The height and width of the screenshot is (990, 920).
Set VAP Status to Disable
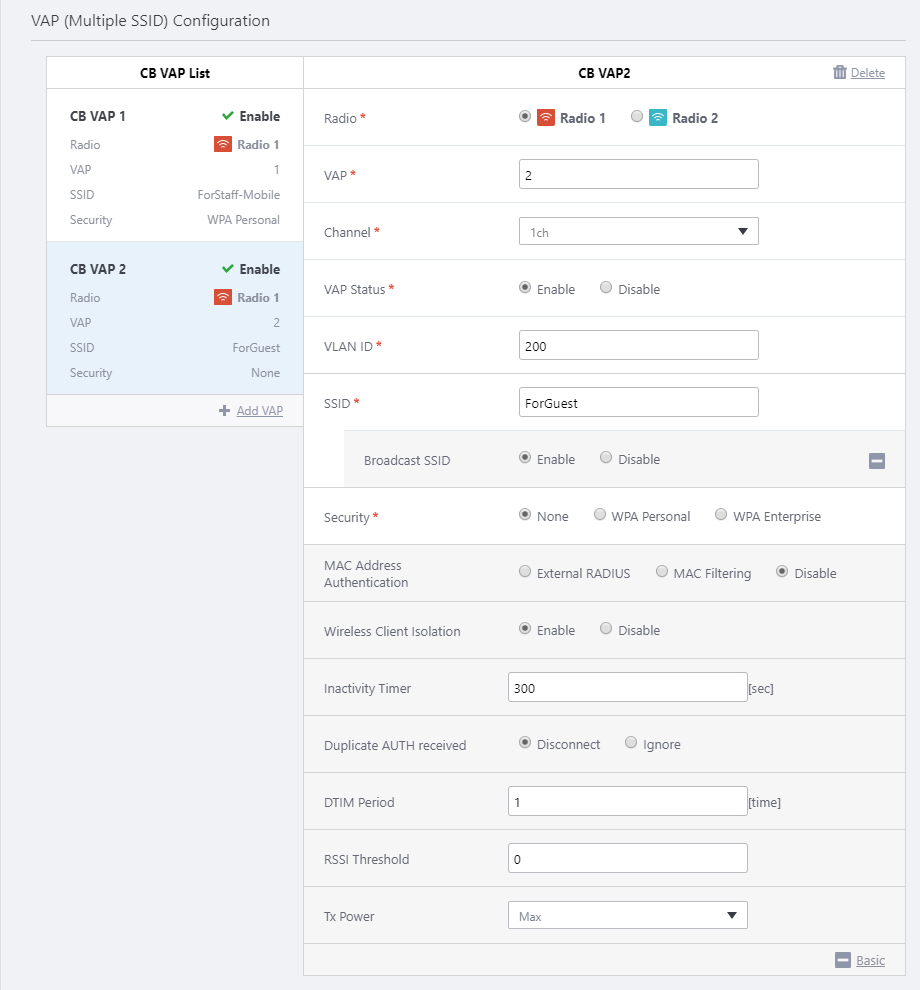(606, 288)
